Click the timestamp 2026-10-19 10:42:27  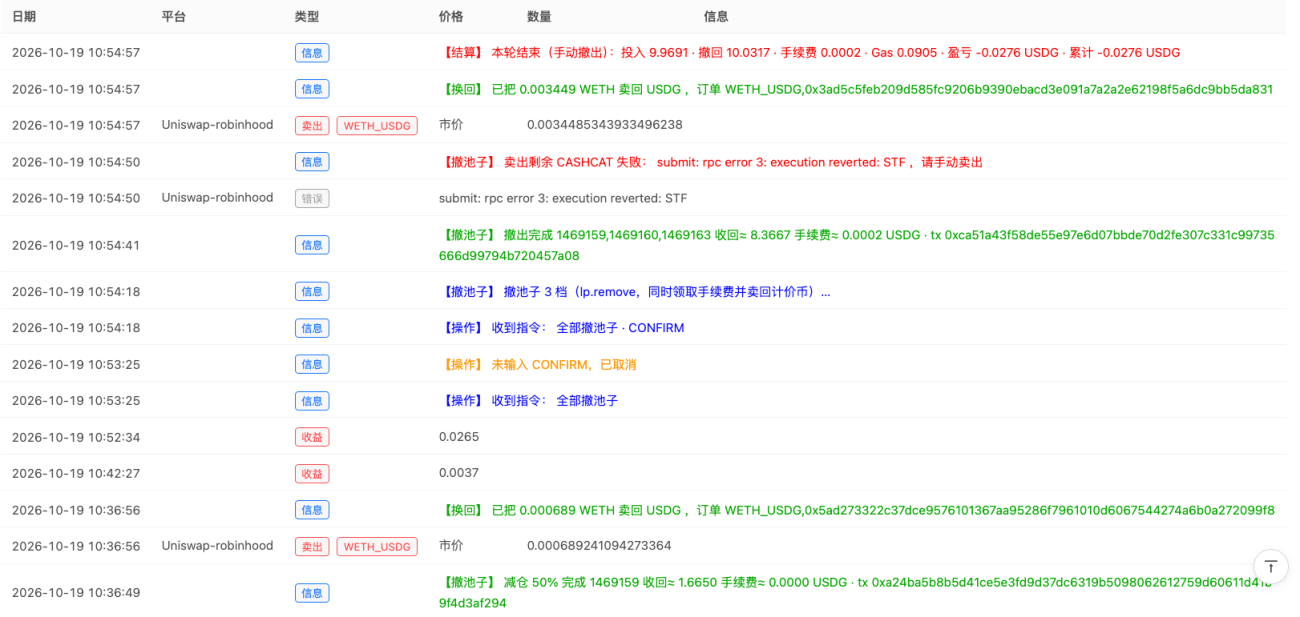pos(76,473)
